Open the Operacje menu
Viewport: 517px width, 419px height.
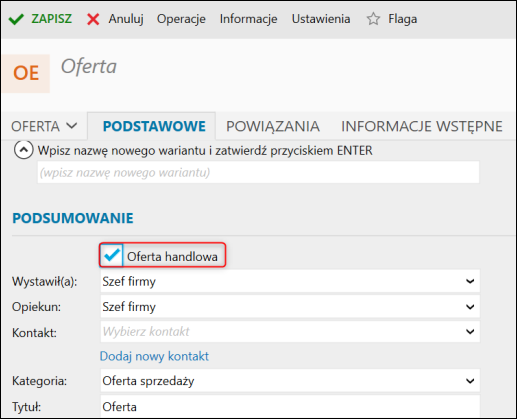181,19
